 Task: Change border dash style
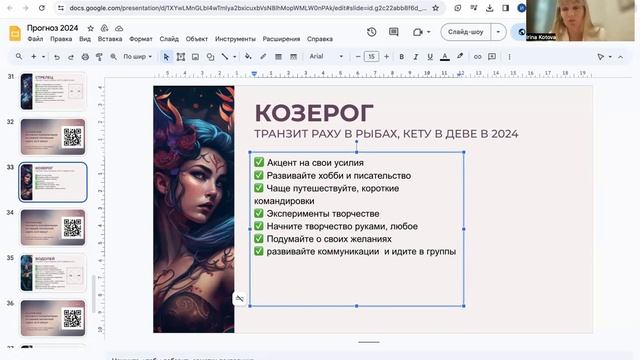click(x=293, y=57)
